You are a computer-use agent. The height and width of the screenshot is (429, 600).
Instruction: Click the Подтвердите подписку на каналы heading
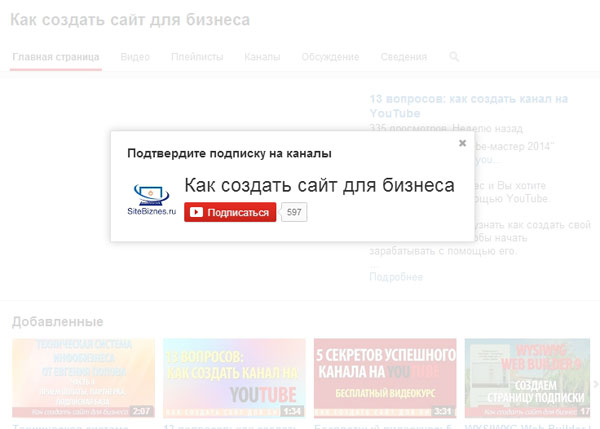pyautogui.click(x=229, y=153)
